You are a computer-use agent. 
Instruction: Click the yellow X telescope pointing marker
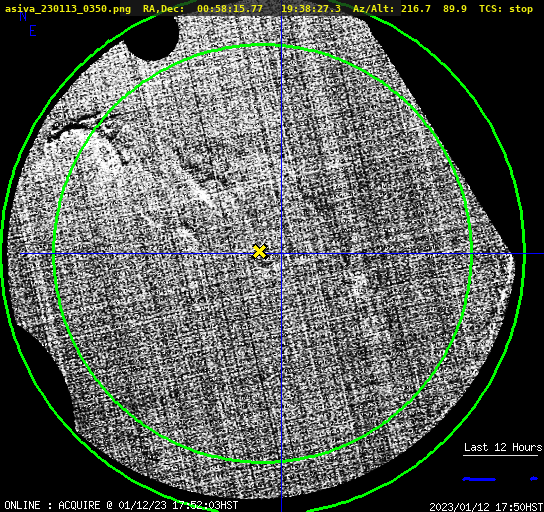coord(259,251)
